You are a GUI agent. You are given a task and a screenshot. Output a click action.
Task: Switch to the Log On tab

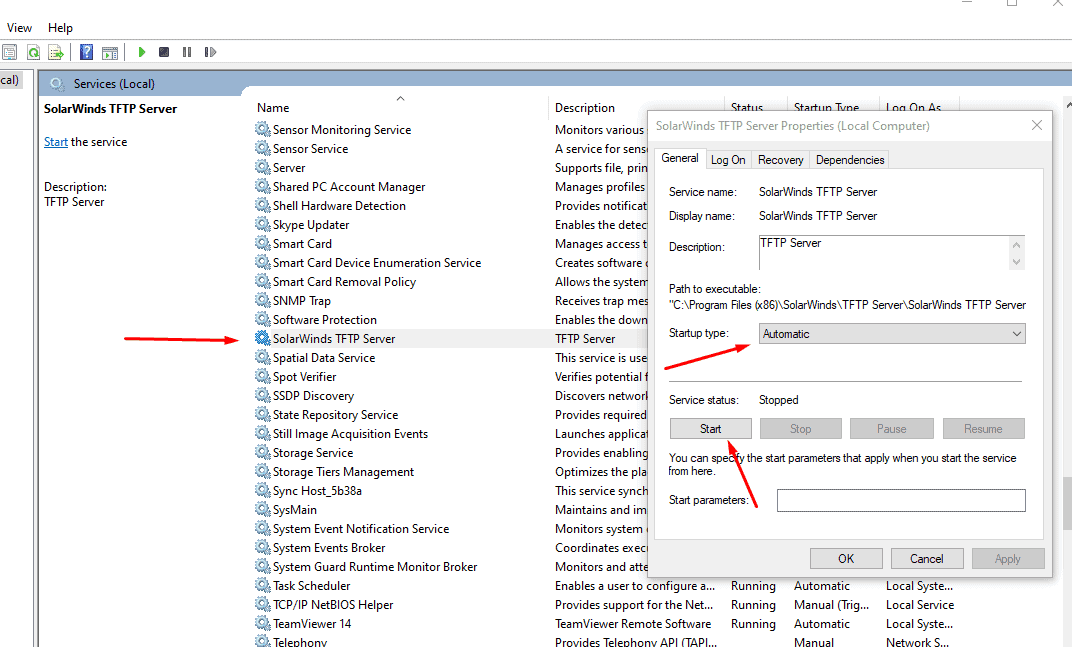[x=728, y=158]
